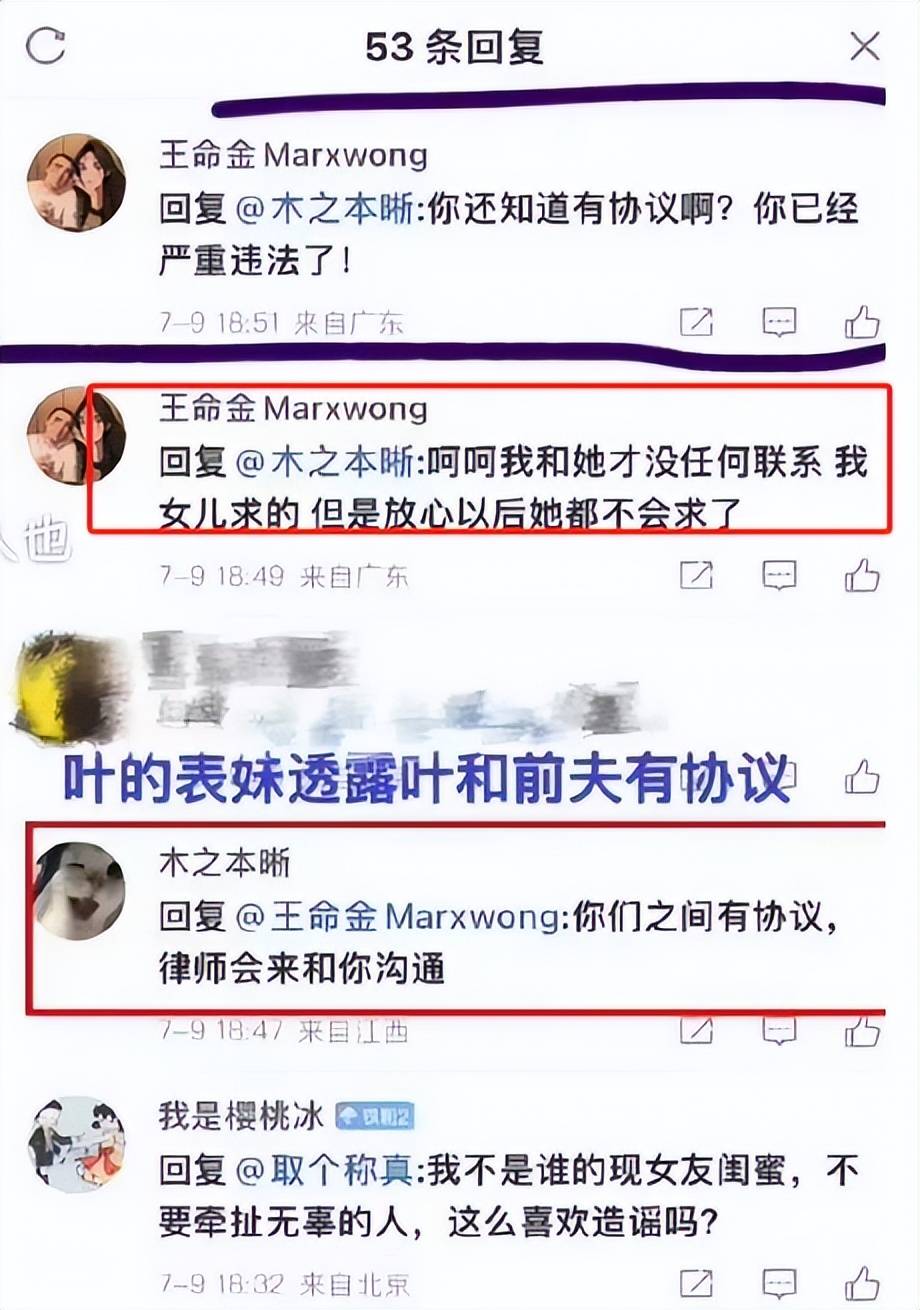The height and width of the screenshot is (1310, 920).
Task: Close the 53 replies panel
Action: point(864,46)
